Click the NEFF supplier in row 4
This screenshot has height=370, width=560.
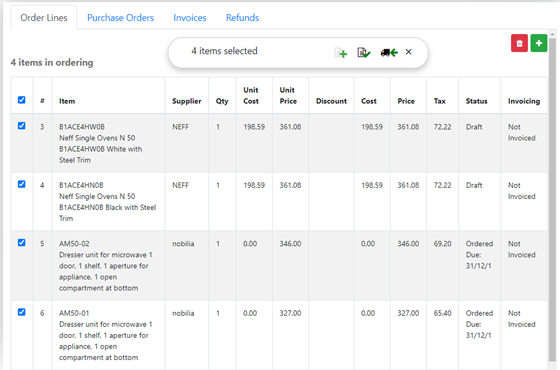coord(180,185)
